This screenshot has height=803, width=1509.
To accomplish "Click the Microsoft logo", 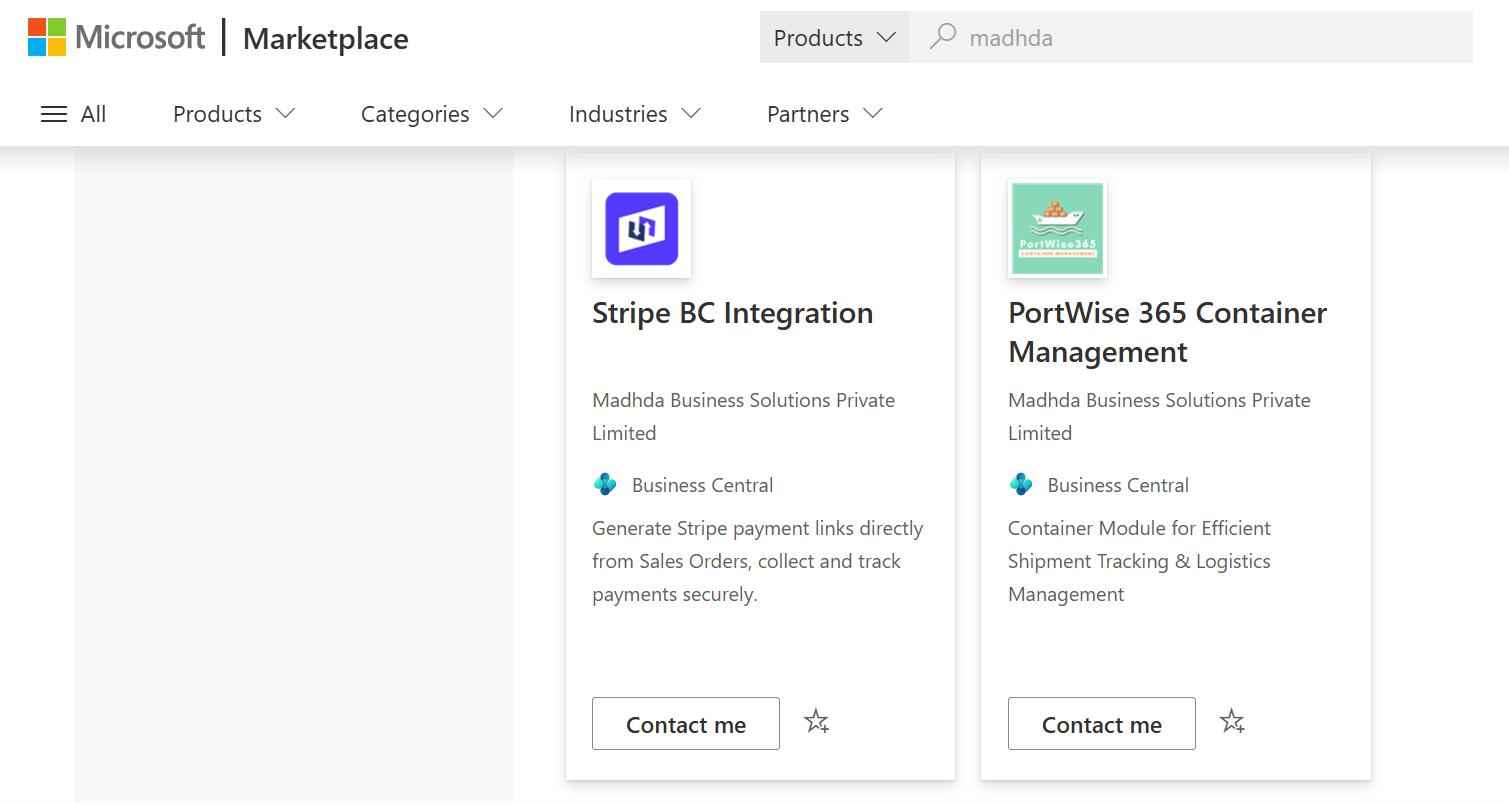I will 116,38.
